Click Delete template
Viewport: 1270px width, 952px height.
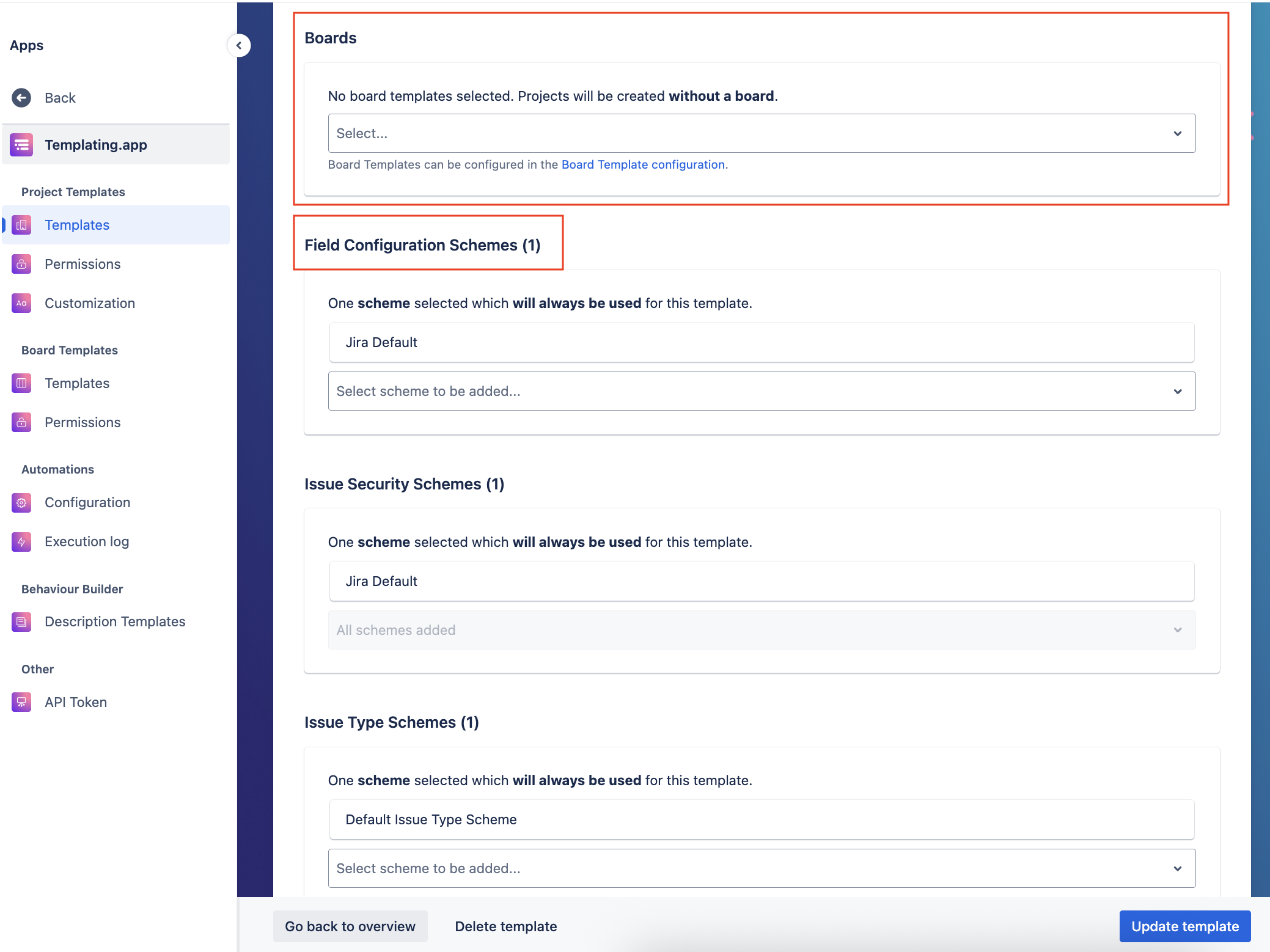pos(505,926)
